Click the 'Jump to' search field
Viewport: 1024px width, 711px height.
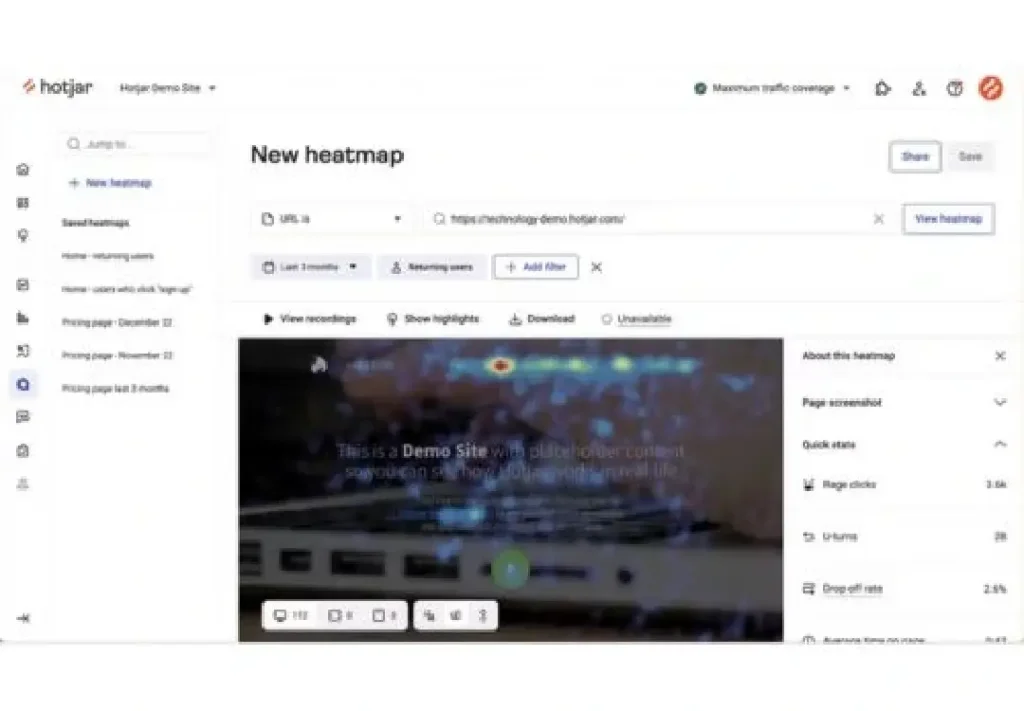135,144
